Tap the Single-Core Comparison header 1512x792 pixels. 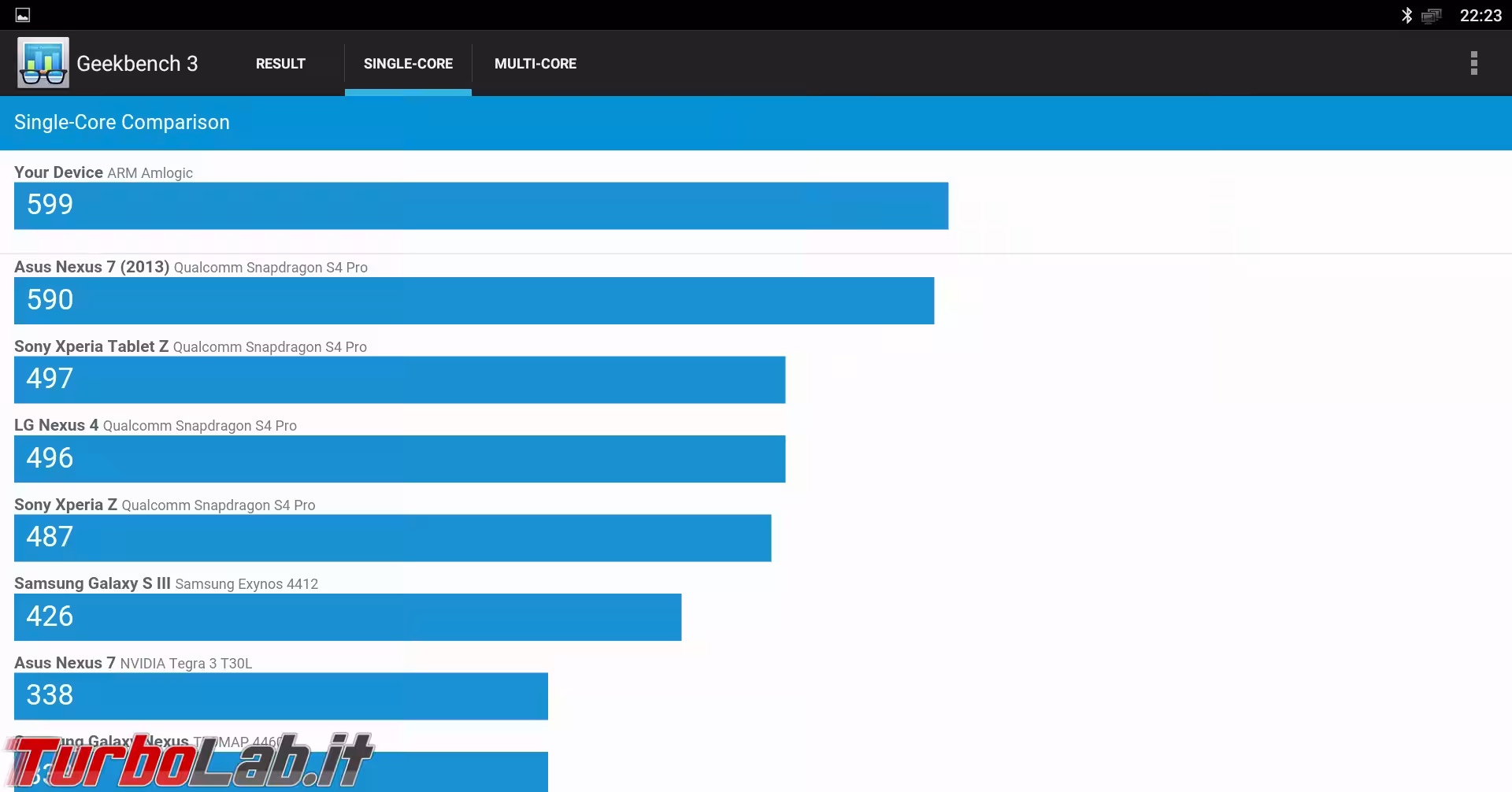coord(122,123)
